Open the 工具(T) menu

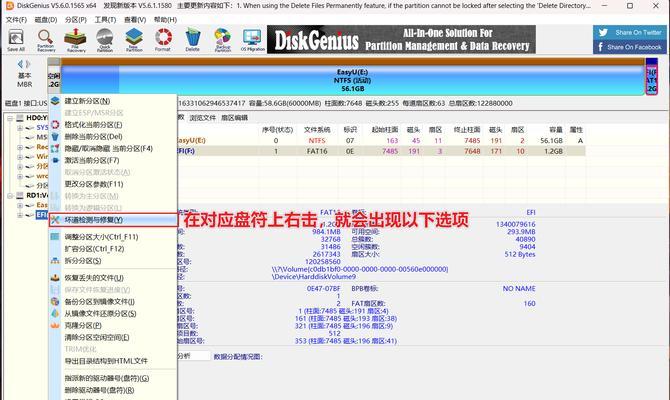point(105,20)
